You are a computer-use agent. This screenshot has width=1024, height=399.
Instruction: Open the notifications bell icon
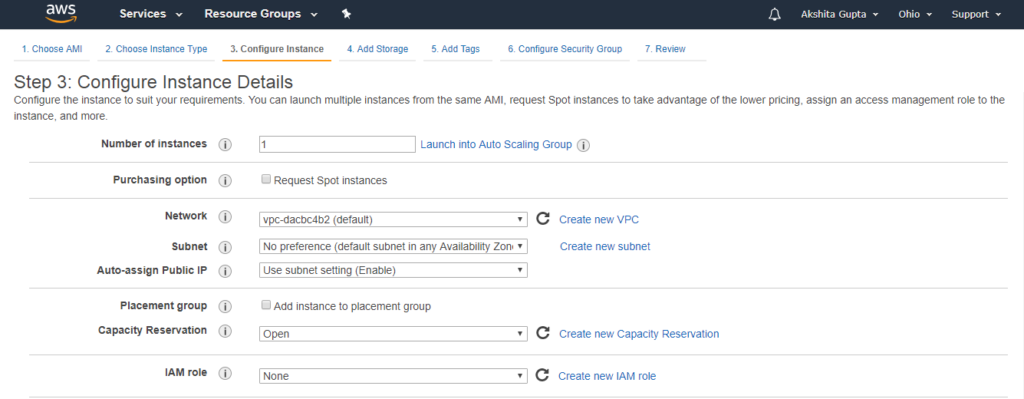[775, 14]
